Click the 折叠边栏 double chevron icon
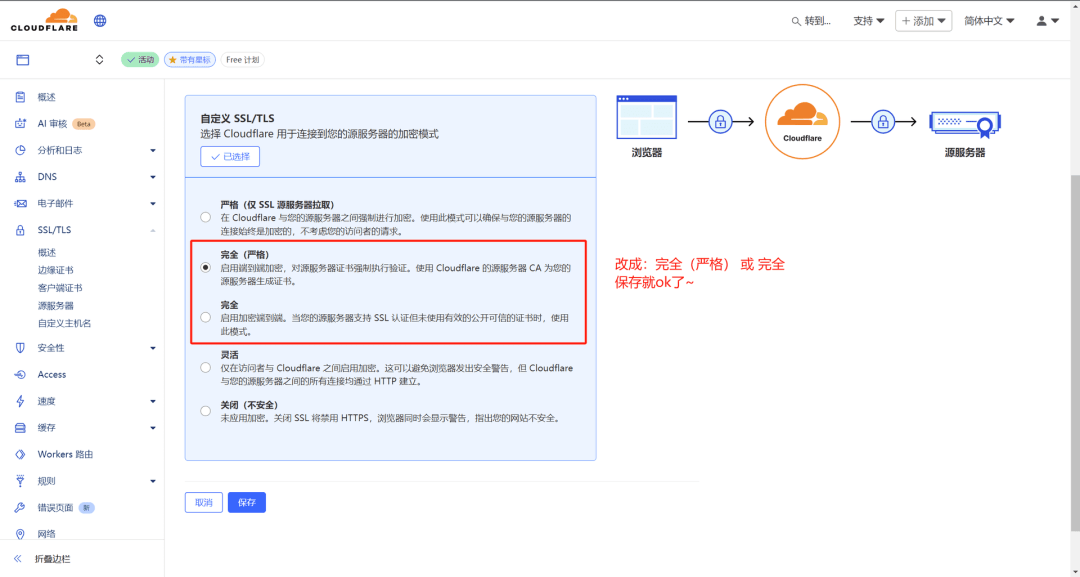This screenshot has width=1080, height=577. tap(18, 559)
